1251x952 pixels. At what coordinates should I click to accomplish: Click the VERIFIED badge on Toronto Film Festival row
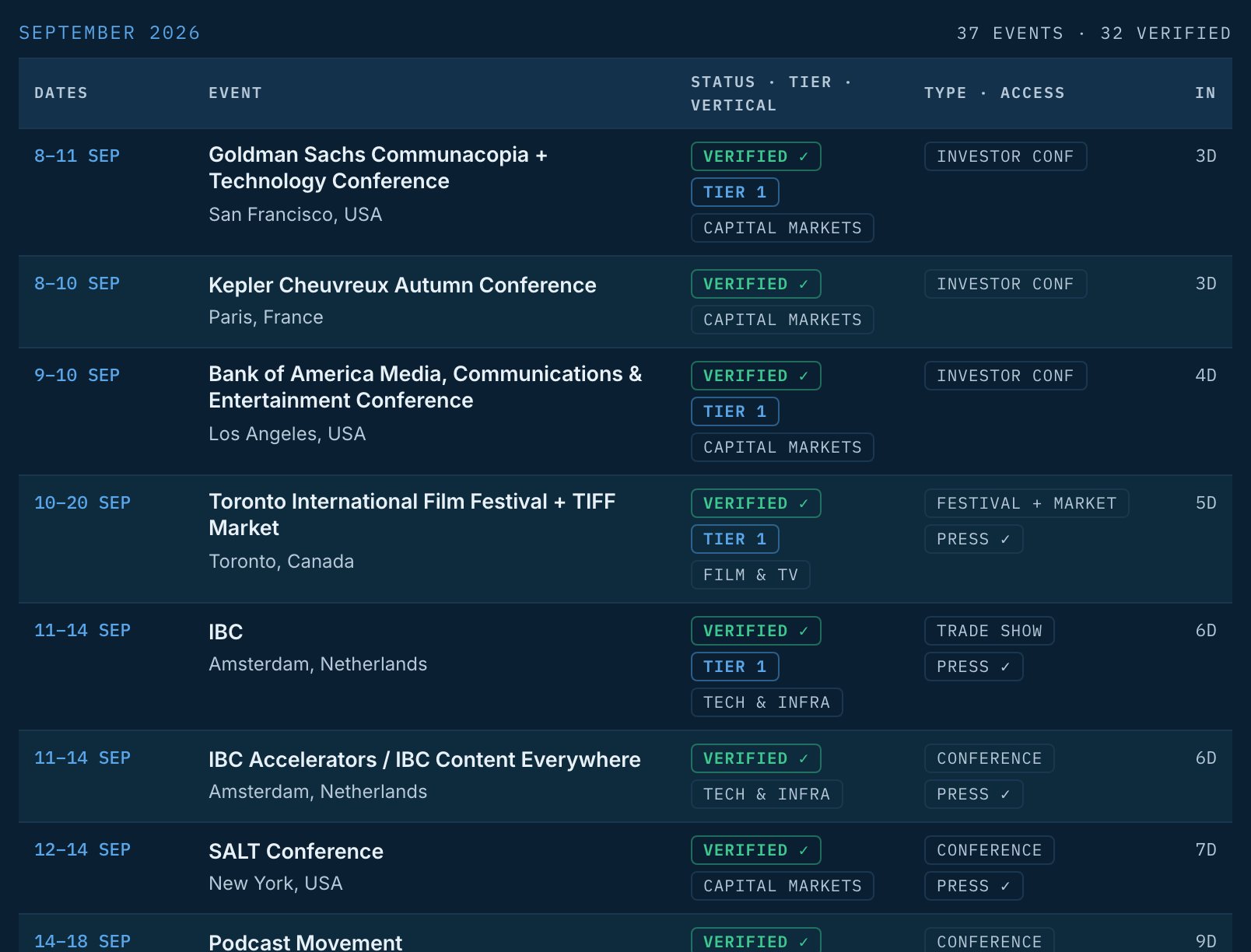point(756,503)
